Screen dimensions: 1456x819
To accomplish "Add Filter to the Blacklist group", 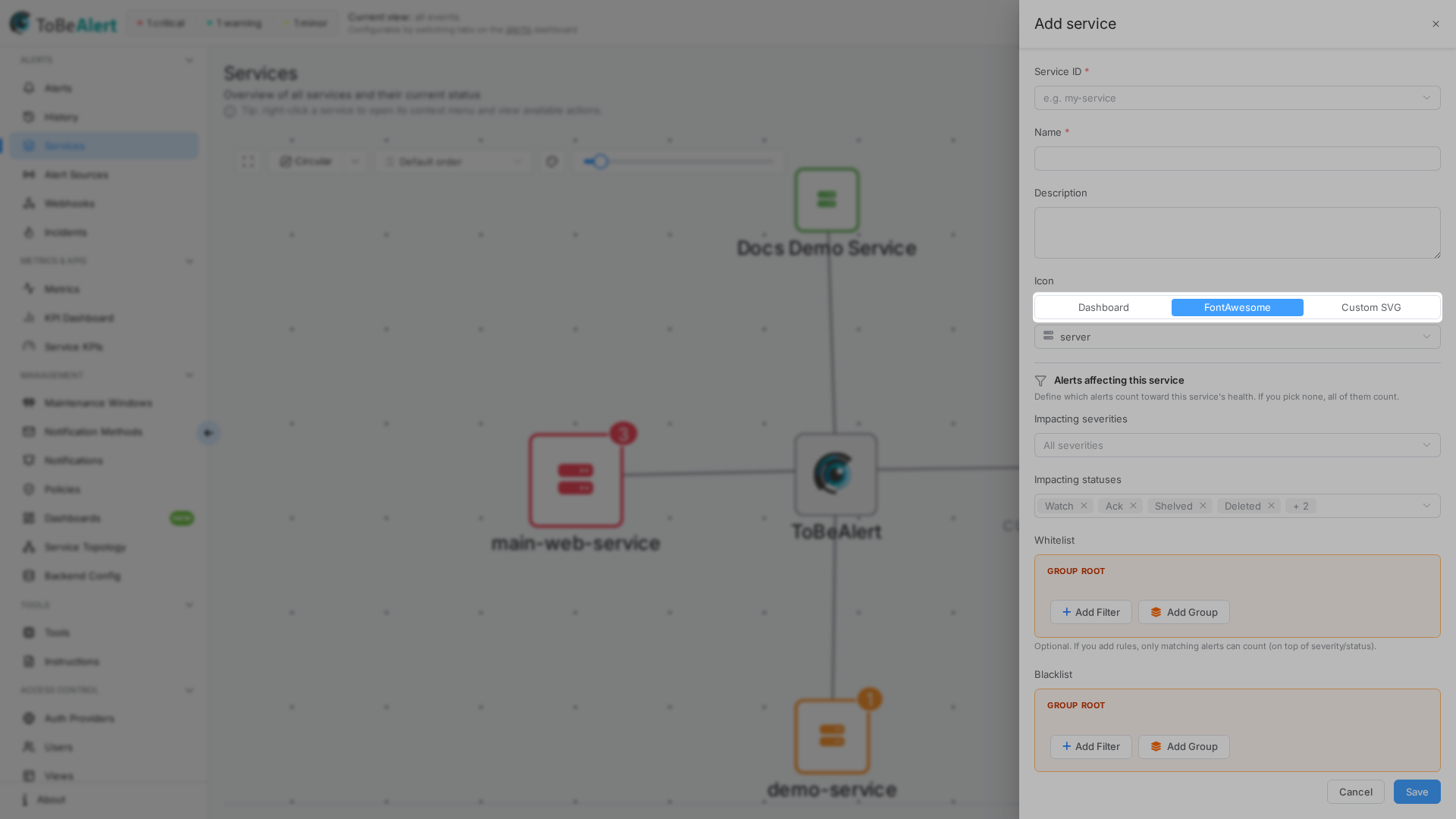I will (x=1090, y=746).
